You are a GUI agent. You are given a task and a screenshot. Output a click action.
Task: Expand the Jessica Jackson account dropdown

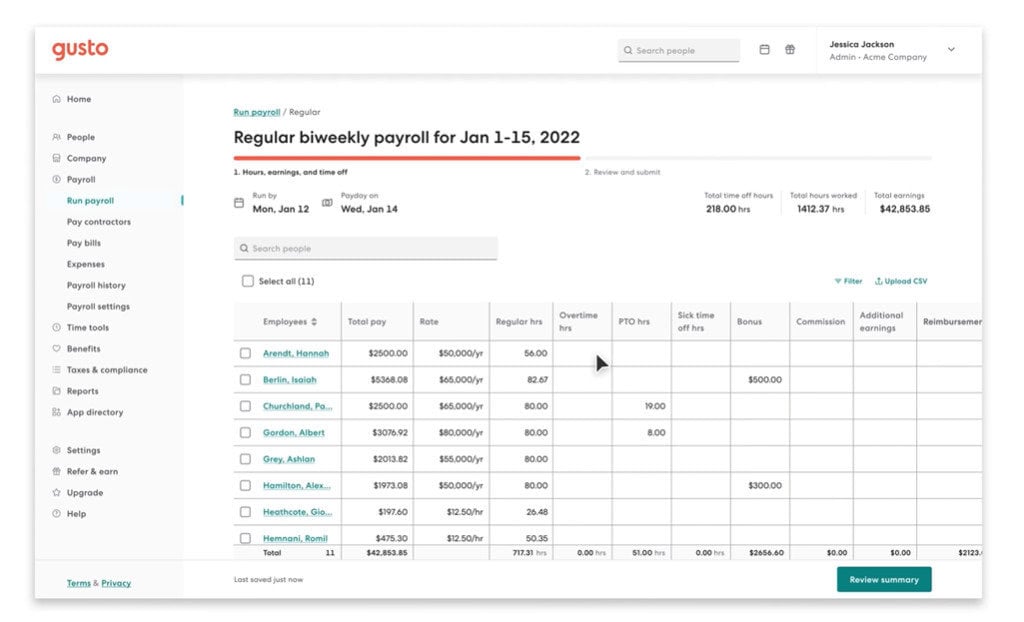tap(951, 50)
